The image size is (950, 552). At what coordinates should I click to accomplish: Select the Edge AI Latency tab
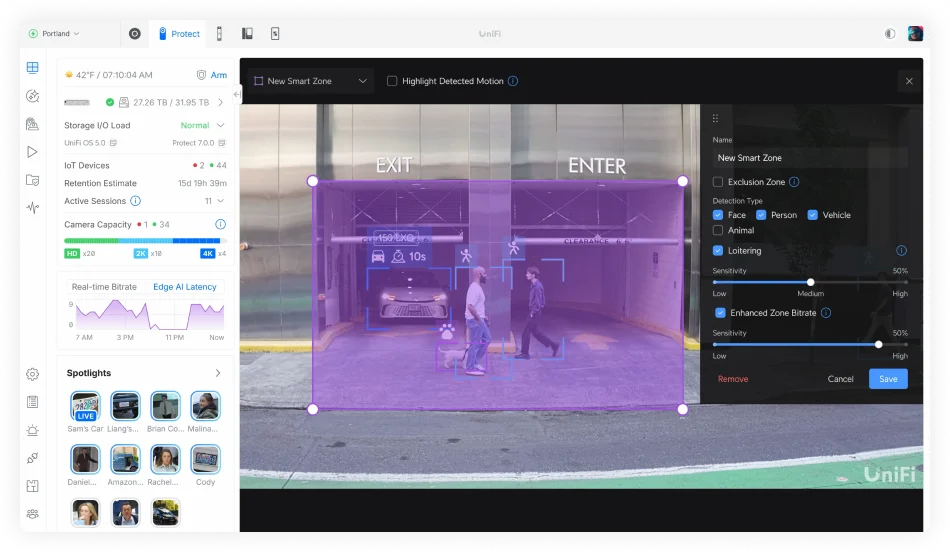point(185,287)
